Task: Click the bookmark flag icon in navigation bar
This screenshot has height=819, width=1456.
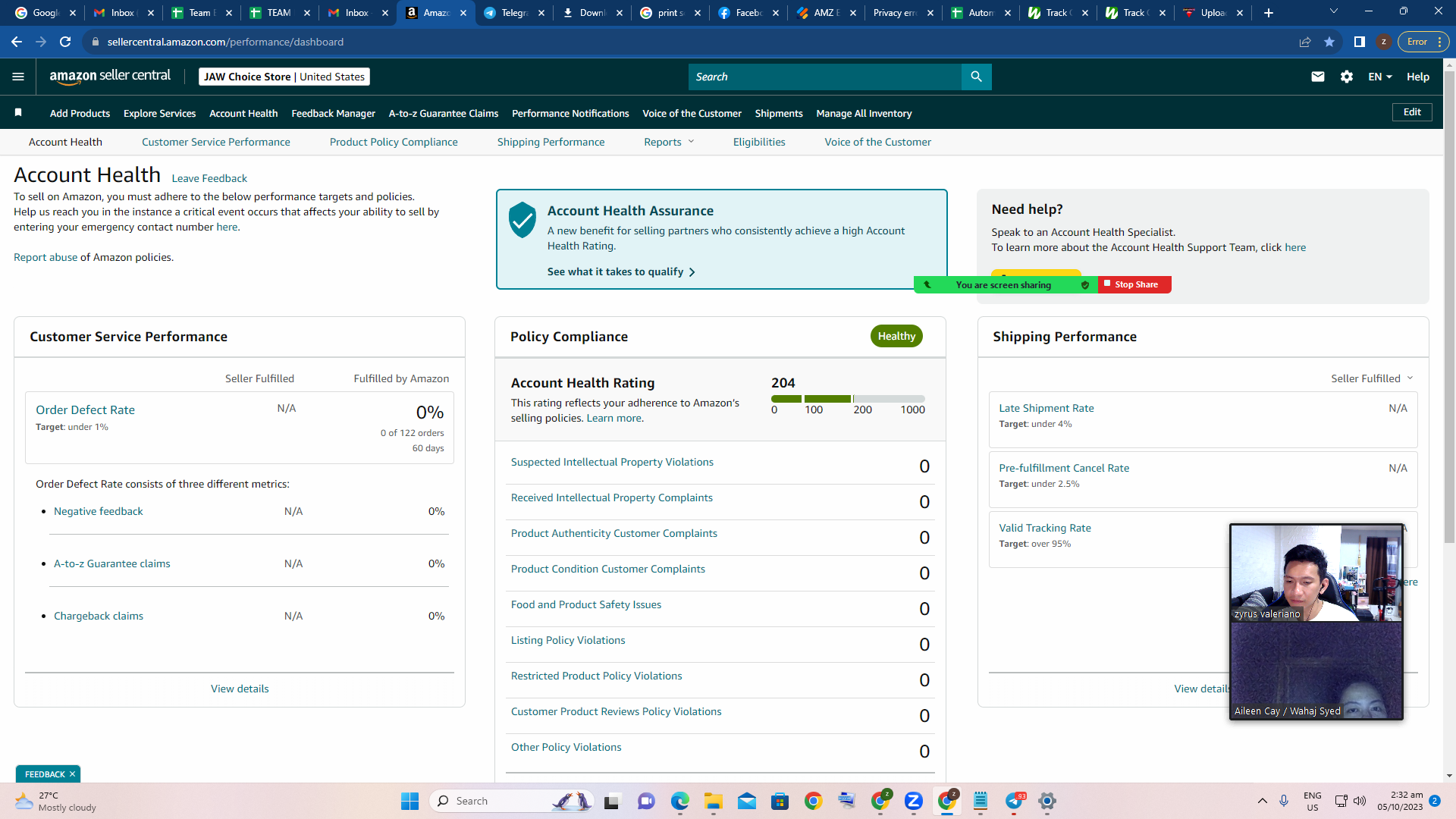Action: 18,113
